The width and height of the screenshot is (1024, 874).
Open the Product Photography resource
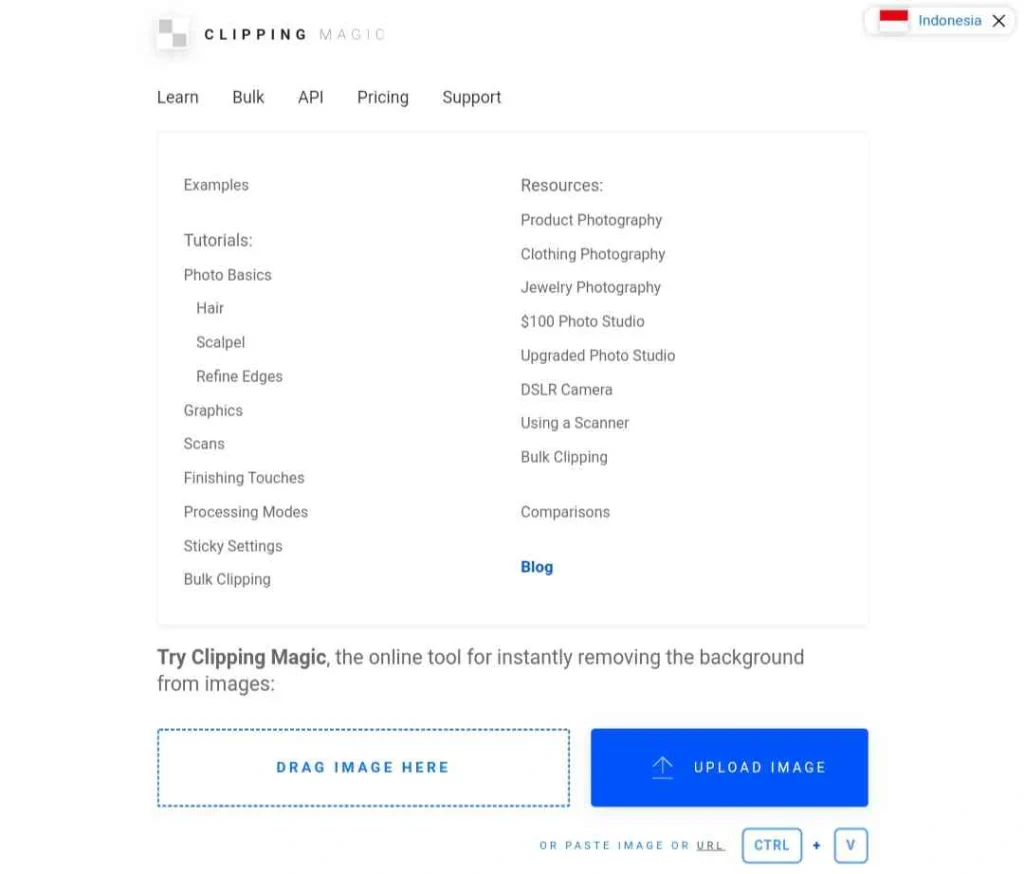[591, 220]
